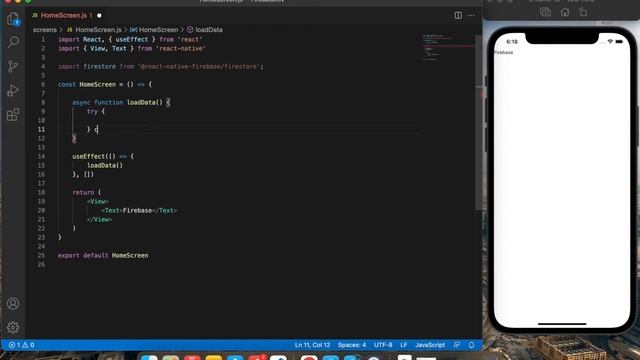Change language mode JavaScript
The image size is (640, 360).
tap(430, 345)
